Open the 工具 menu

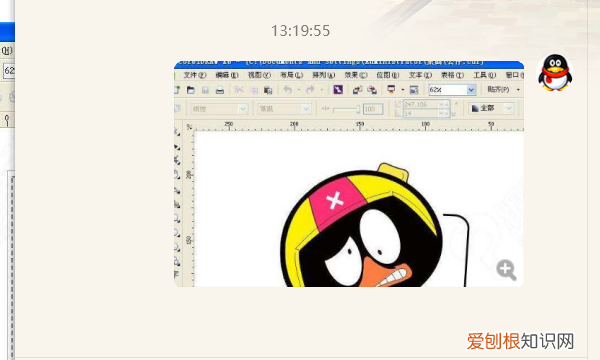pyautogui.click(x=484, y=75)
